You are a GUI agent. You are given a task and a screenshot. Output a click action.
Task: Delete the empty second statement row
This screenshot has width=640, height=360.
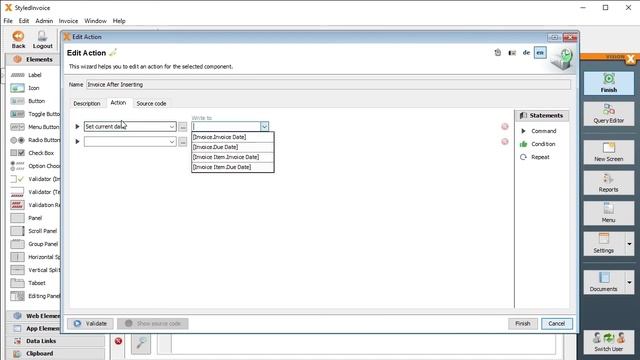pos(505,142)
